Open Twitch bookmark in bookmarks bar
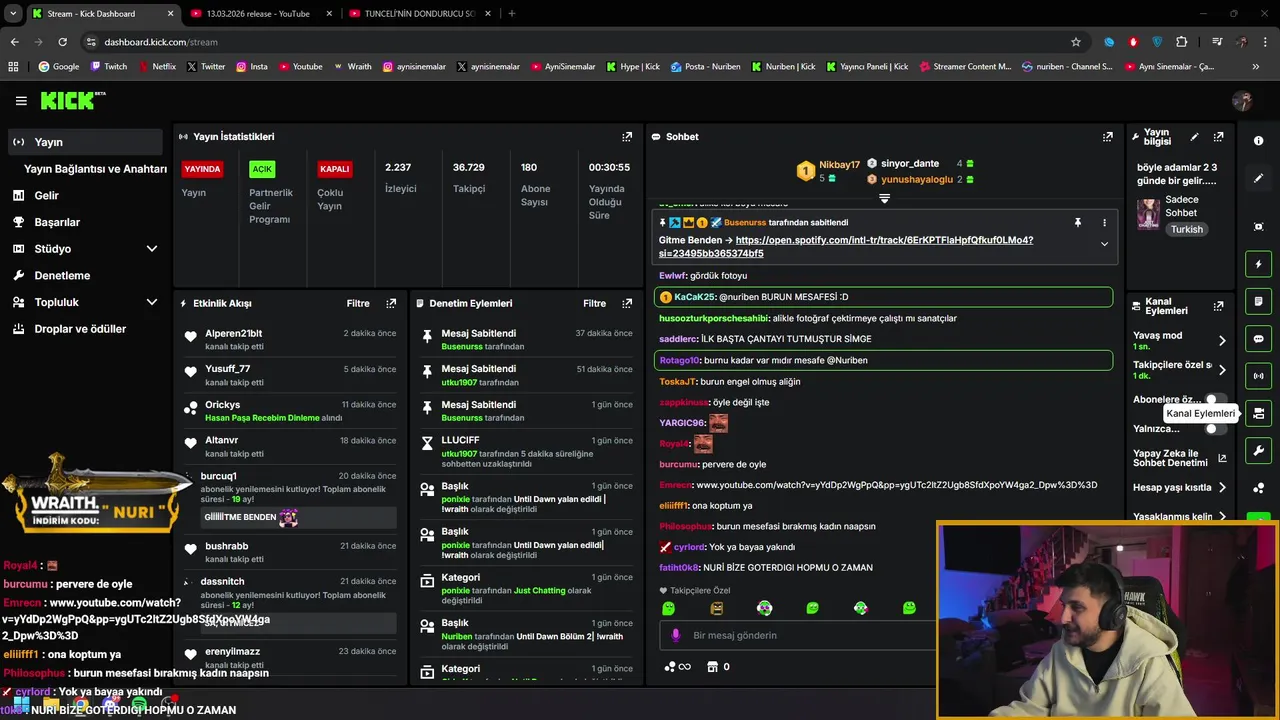 109,67
